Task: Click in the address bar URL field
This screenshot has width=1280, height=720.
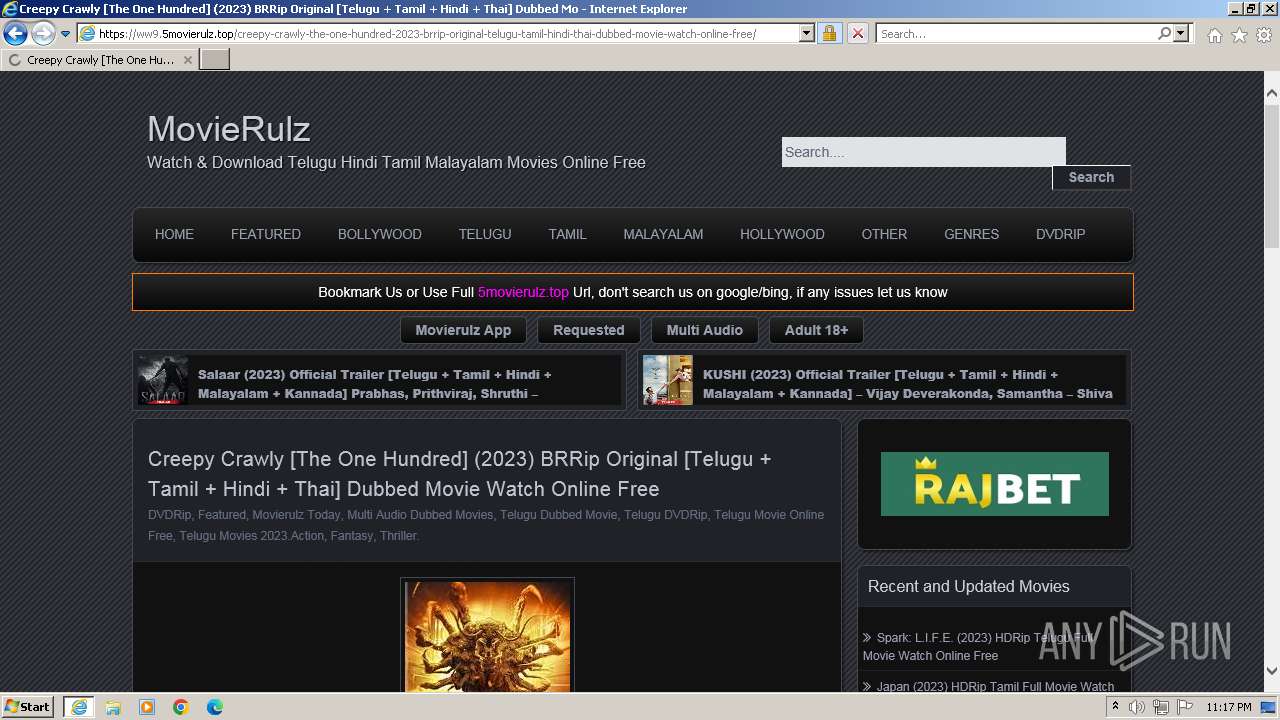Action: [448, 34]
